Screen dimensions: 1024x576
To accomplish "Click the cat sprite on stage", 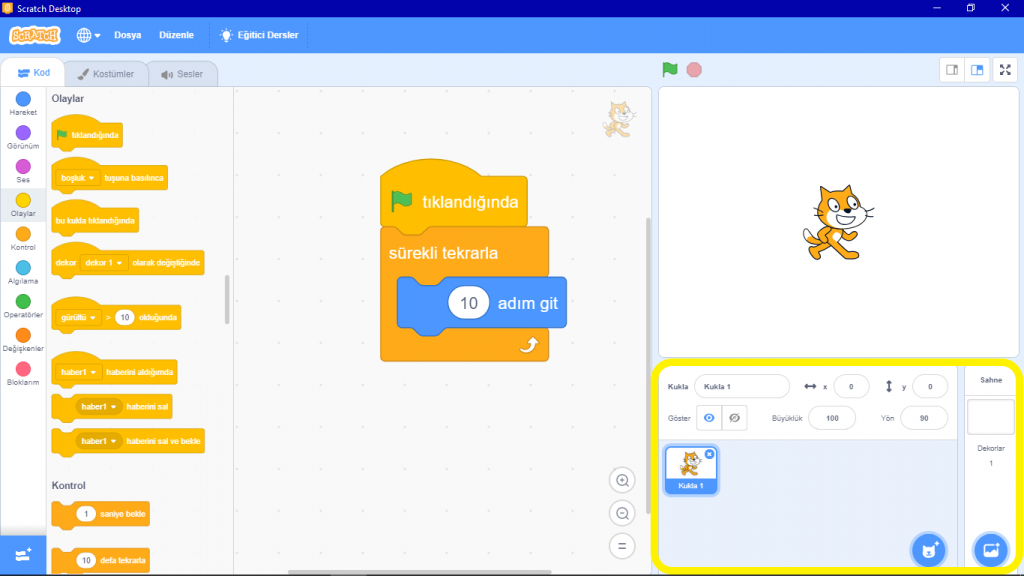I will [x=838, y=223].
